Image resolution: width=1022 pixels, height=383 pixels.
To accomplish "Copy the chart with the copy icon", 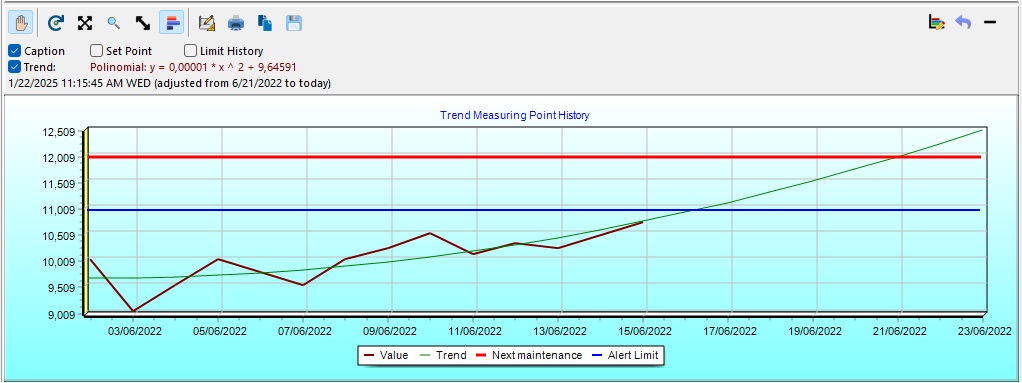I will [x=265, y=23].
